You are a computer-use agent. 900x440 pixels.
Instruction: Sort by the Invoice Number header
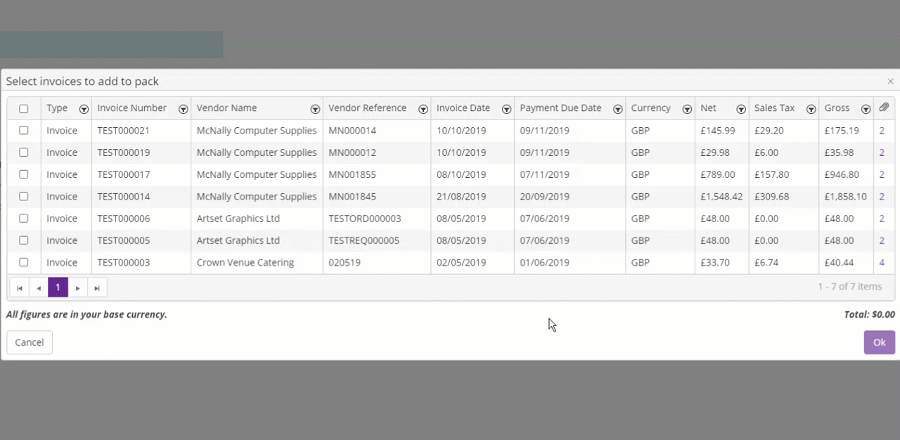click(132, 108)
